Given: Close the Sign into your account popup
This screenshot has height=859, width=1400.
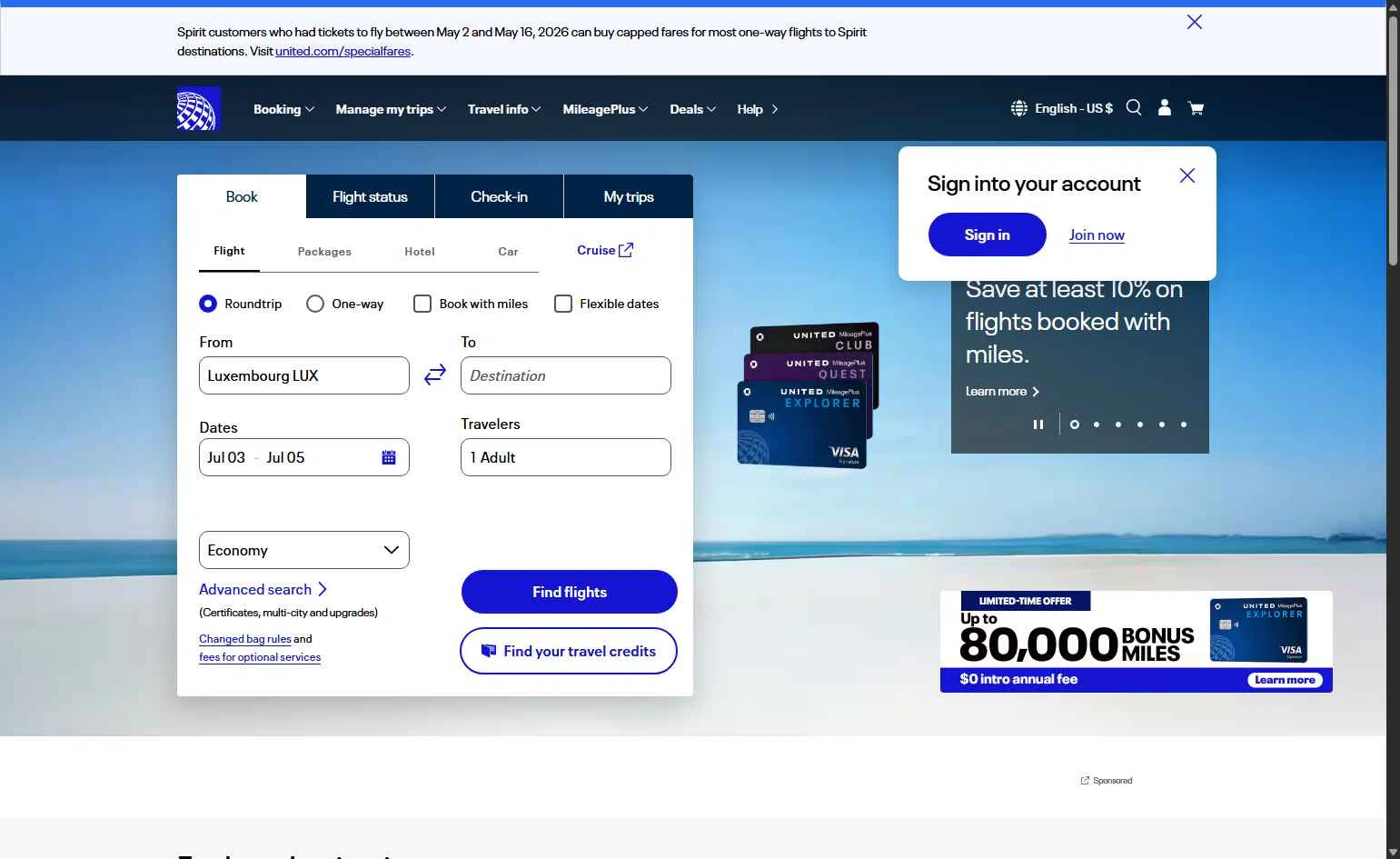Looking at the screenshot, I should [1187, 175].
